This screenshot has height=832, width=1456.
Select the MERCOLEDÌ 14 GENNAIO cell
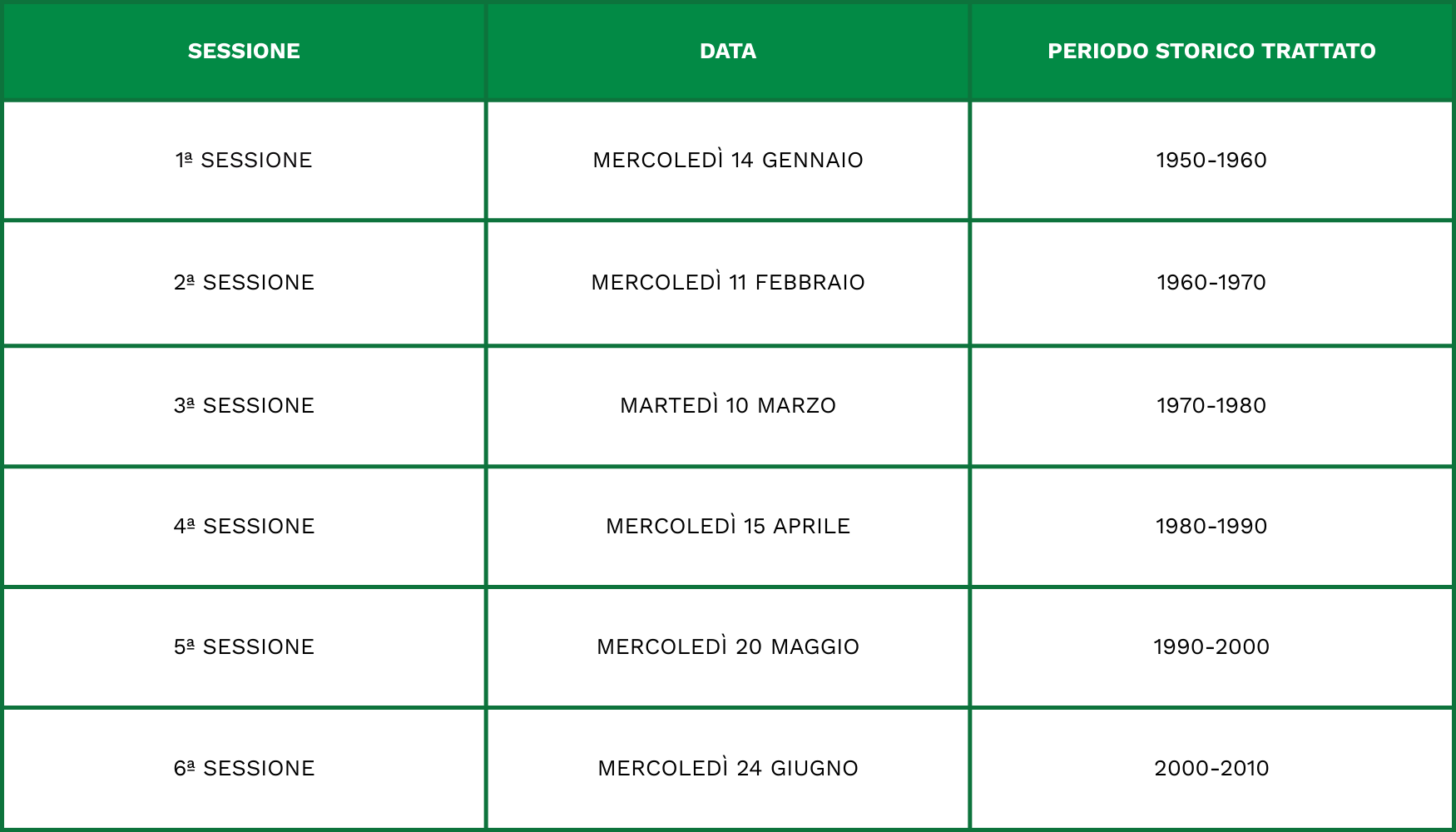(x=728, y=160)
